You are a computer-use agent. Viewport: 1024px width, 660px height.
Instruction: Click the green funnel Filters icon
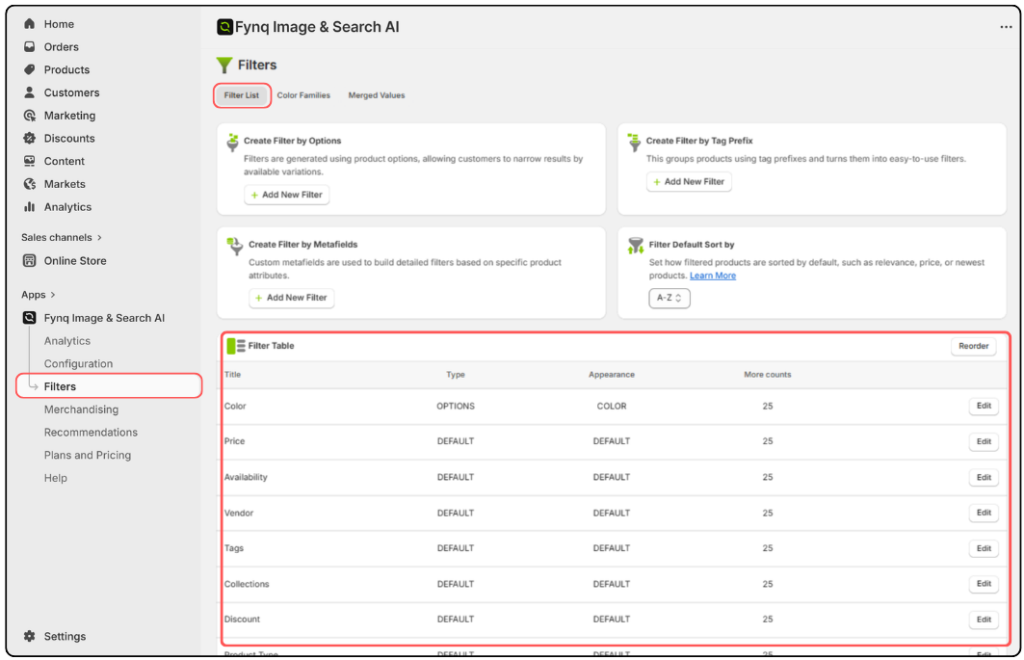[224, 65]
